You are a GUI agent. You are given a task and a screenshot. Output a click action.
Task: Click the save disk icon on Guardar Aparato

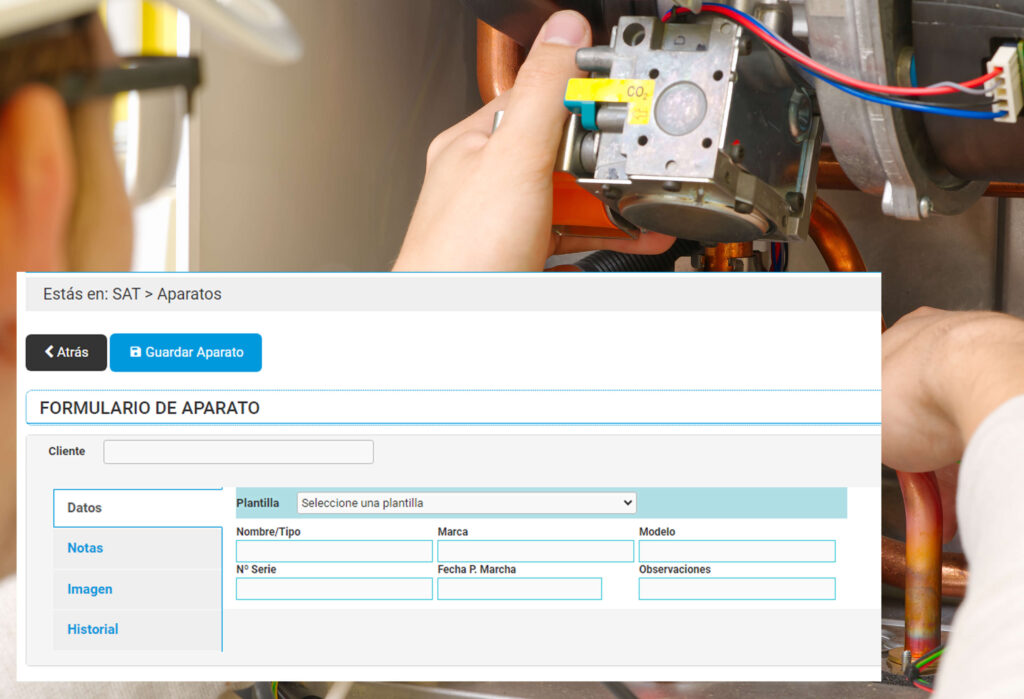pos(137,352)
